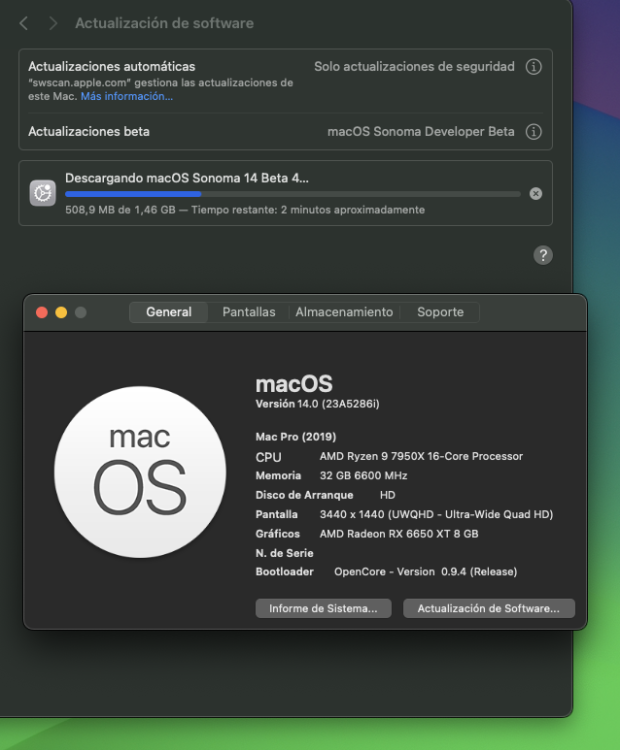Screen dimensions: 620x750
Task: Click the 3440 x 1440 display value
Action: pos(436,514)
